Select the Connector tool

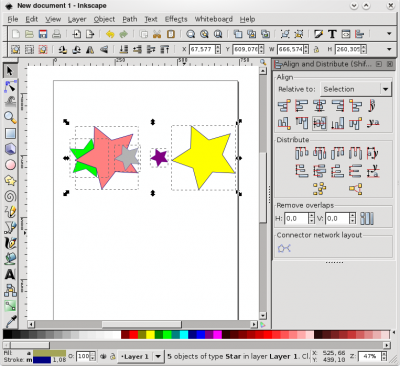pos(10,290)
